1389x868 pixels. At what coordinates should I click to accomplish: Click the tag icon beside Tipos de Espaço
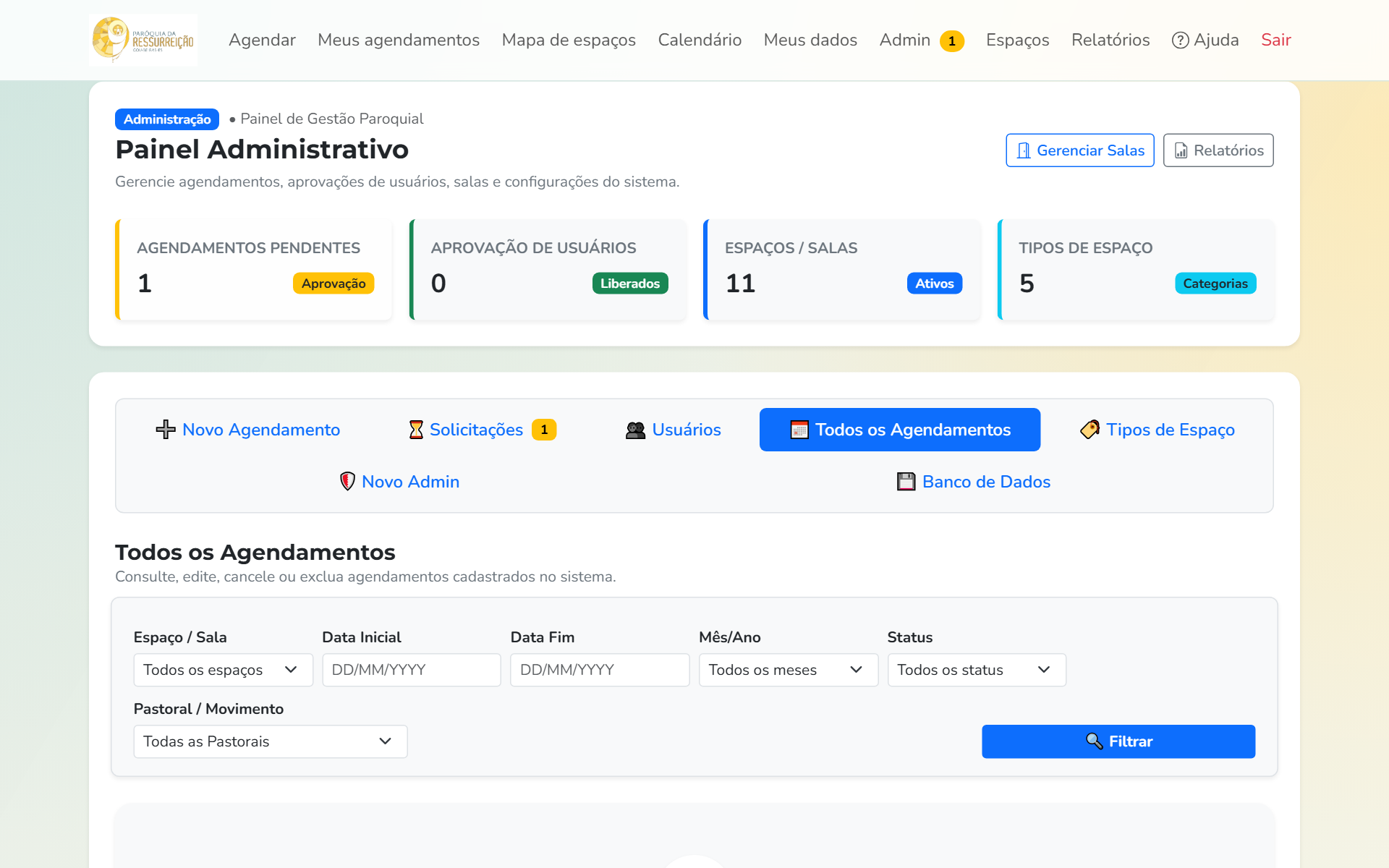1089,430
